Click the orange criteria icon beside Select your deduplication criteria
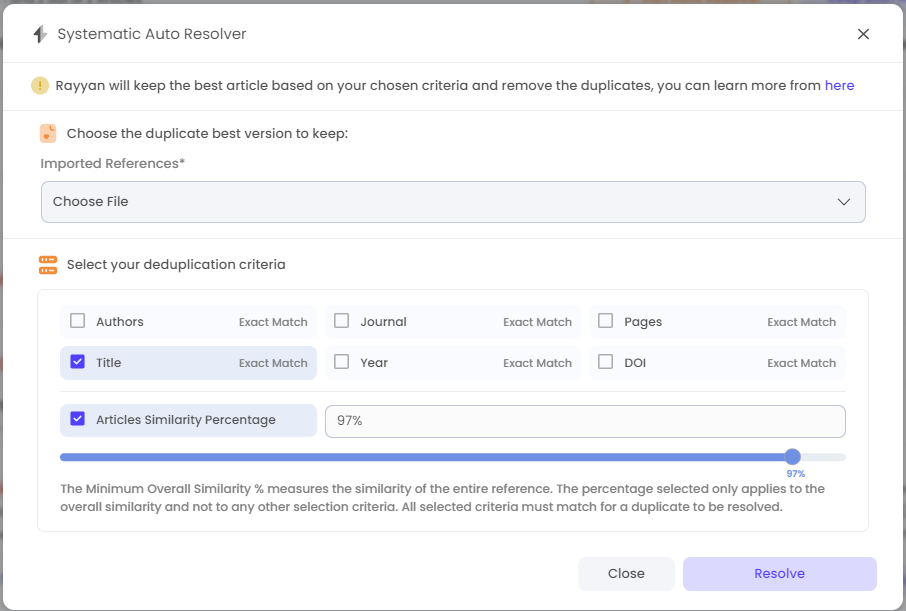 click(x=47, y=264)
